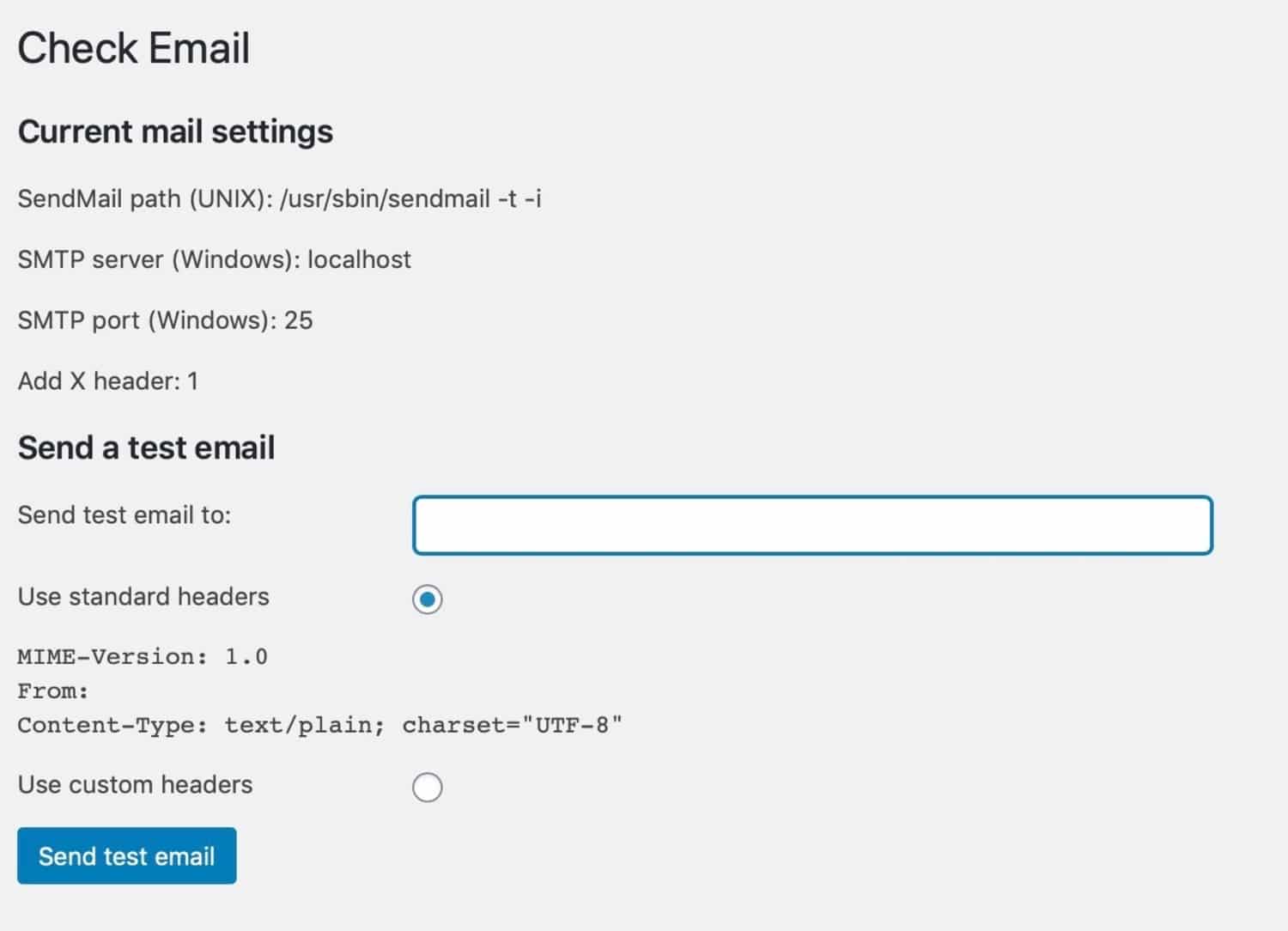Select the SMTP port Windows 25 line

pos(166,320)
